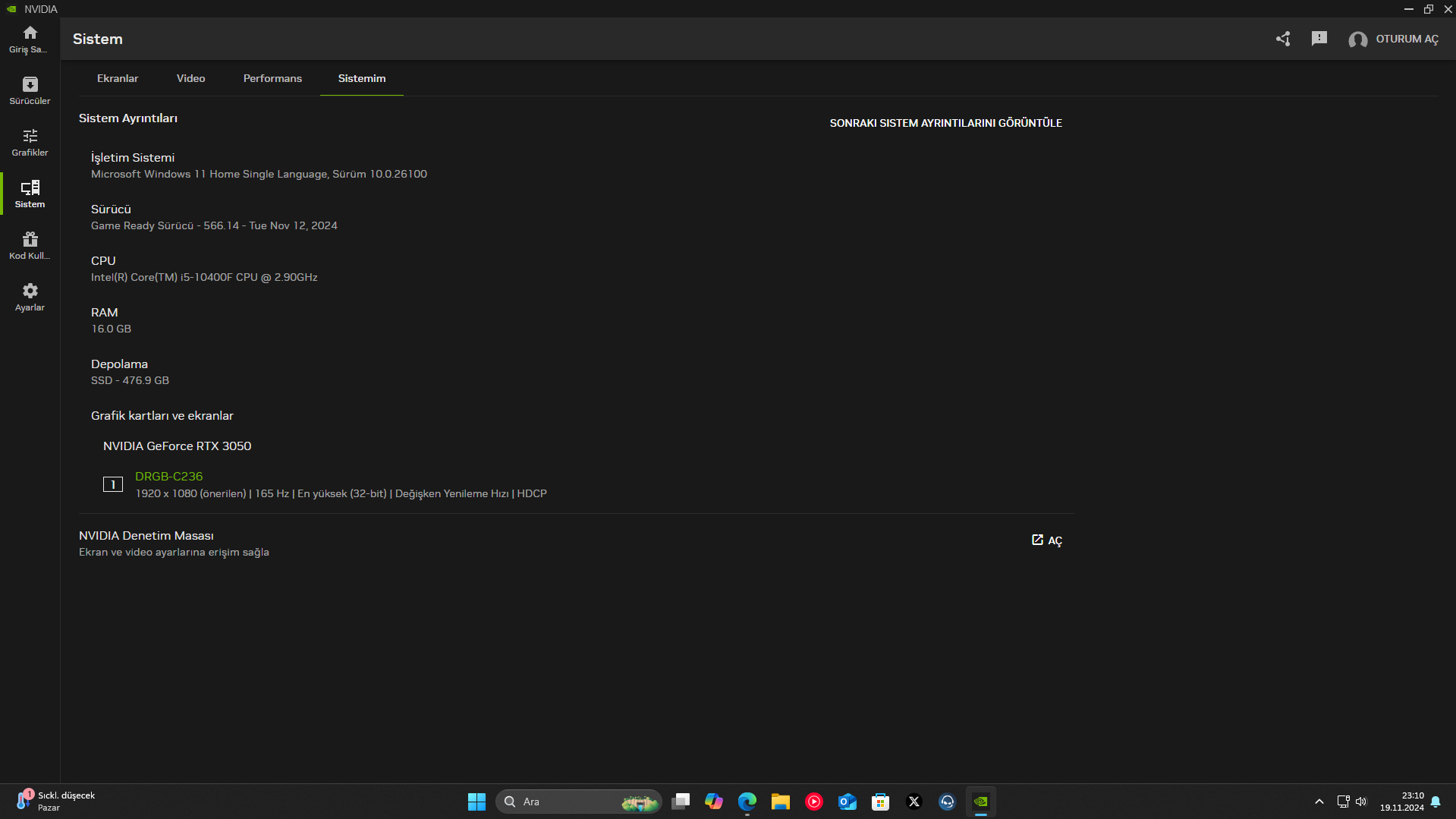
Task: Click the Sistem page title
Action: coord(97,39)
